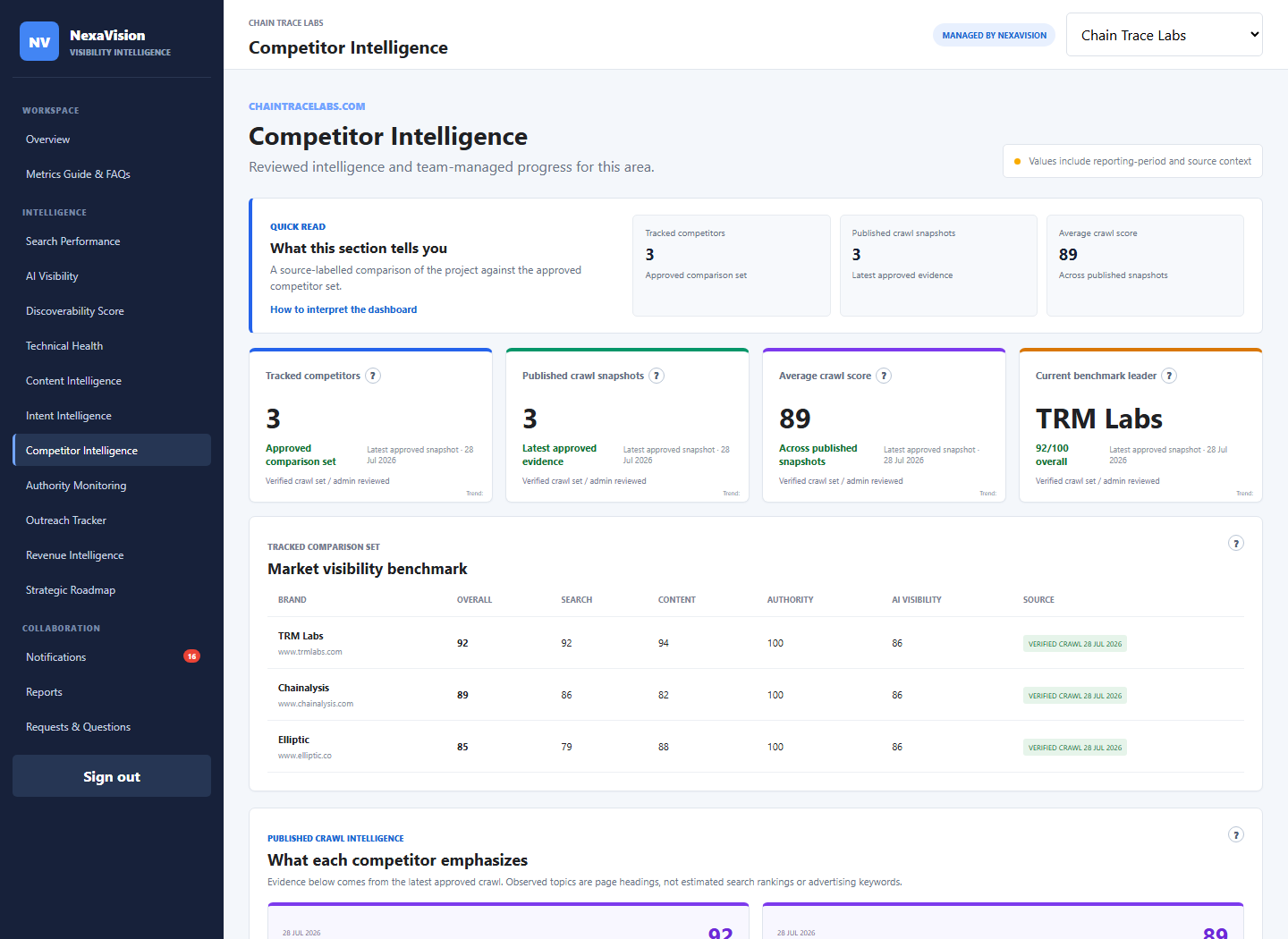Click the reporting-period context notice

[1132, 161]
